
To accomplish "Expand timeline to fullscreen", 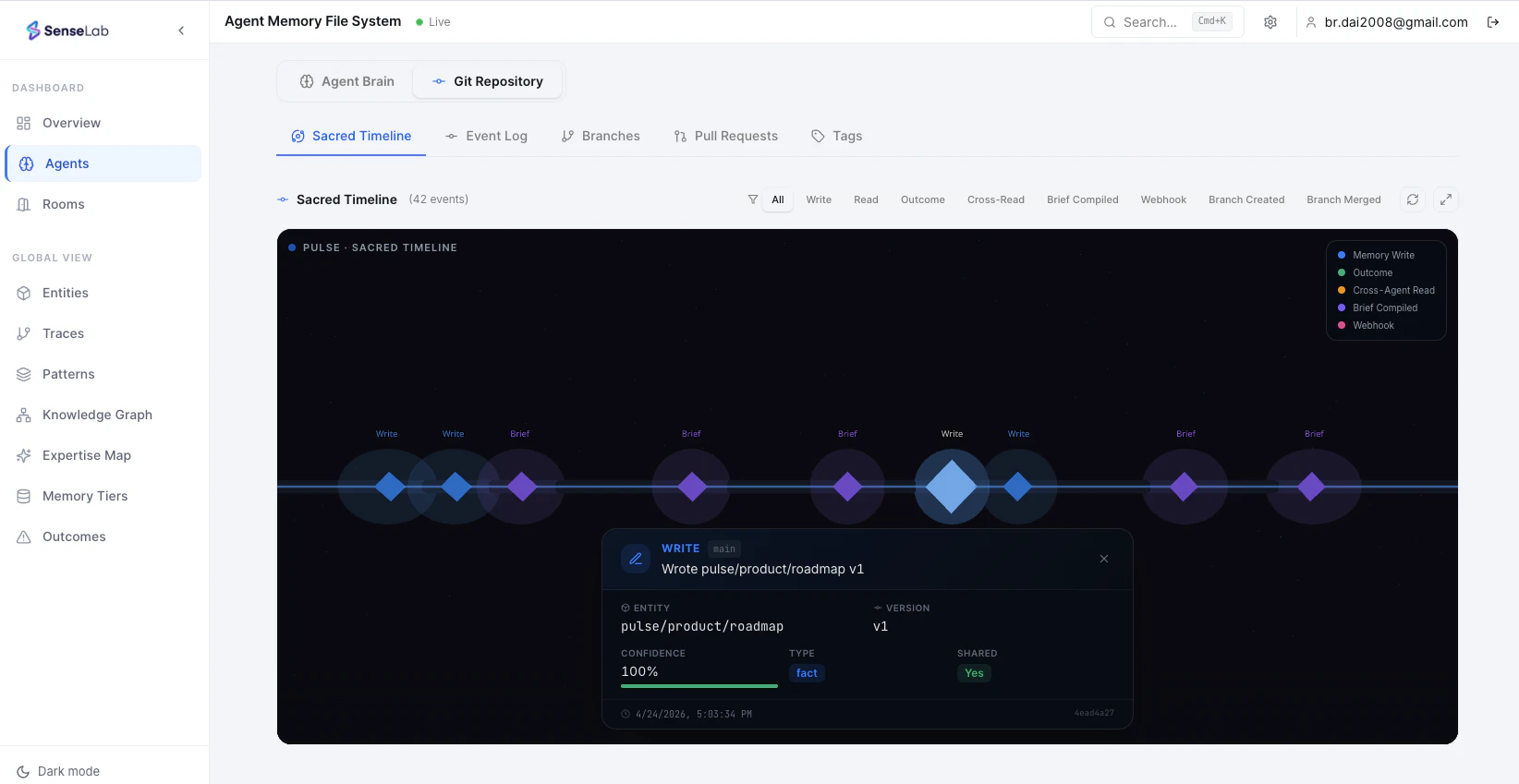I will [1446, 199].
